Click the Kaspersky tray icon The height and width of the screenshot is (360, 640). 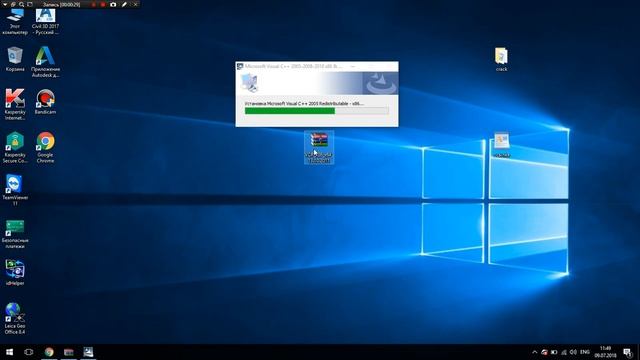(x=544, y=352)
